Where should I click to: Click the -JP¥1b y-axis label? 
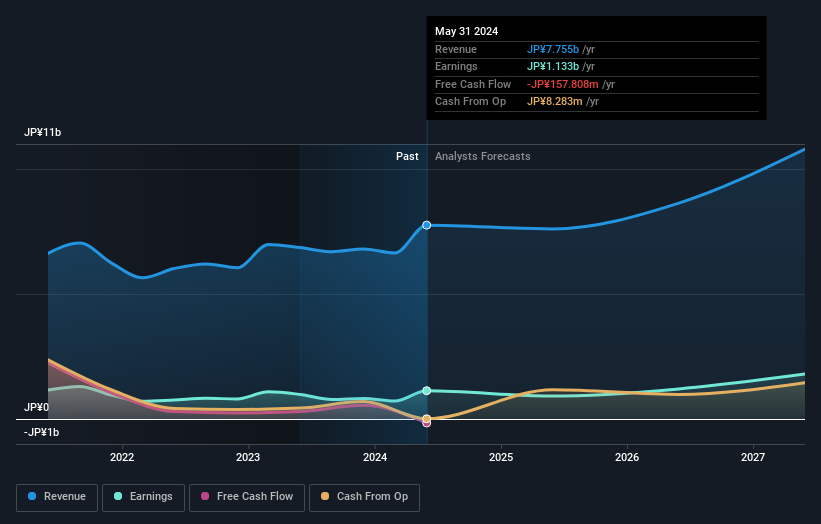point(41,432)
